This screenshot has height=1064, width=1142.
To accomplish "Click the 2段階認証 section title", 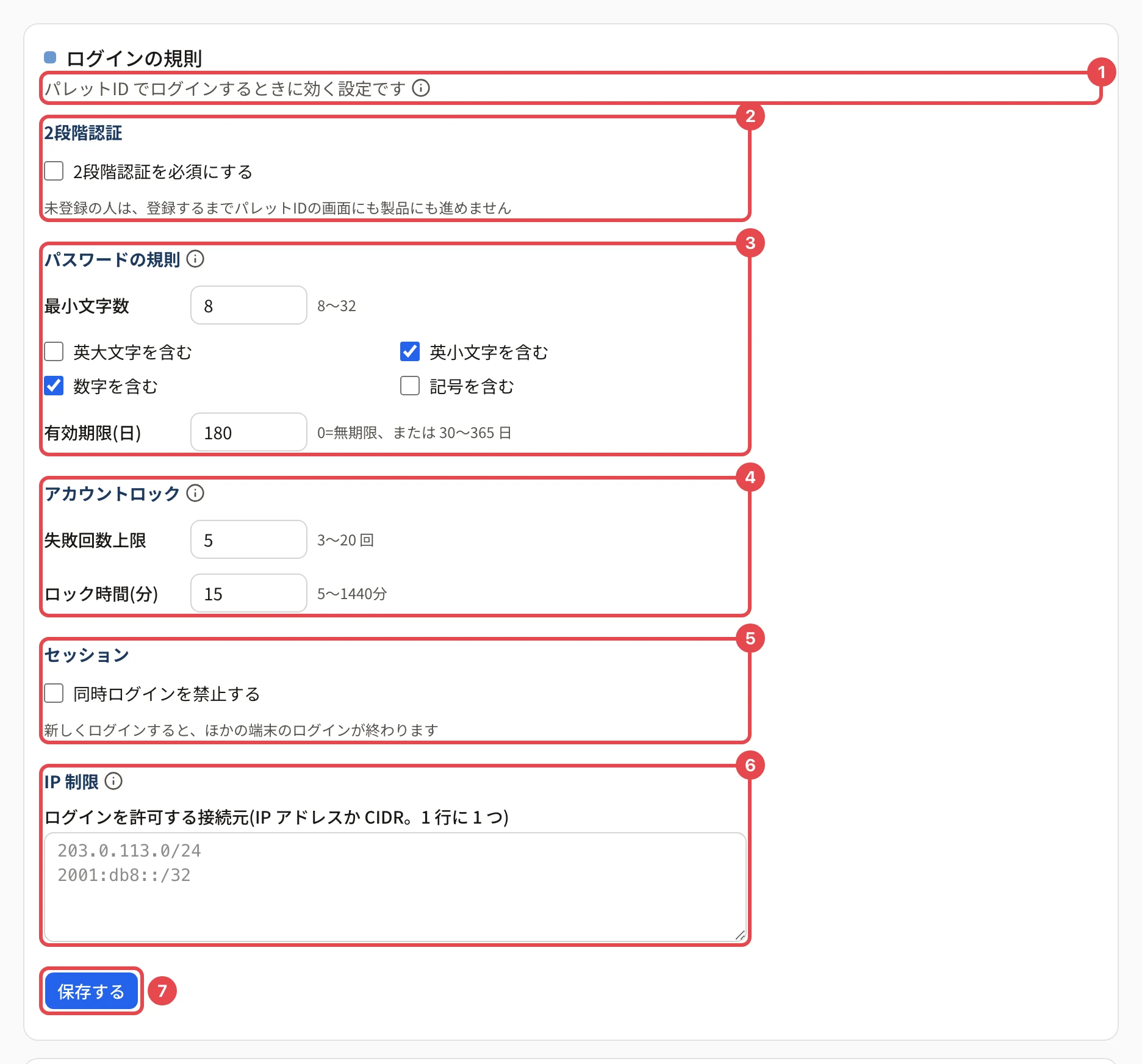I will 83,133.
